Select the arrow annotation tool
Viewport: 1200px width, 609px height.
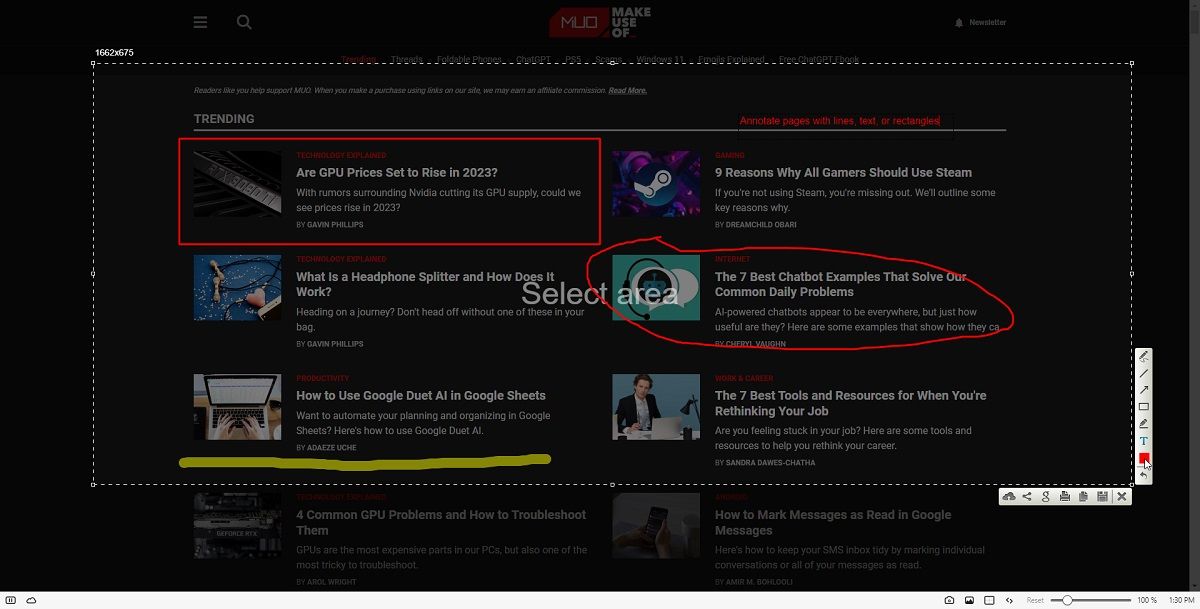point(1144,390)
